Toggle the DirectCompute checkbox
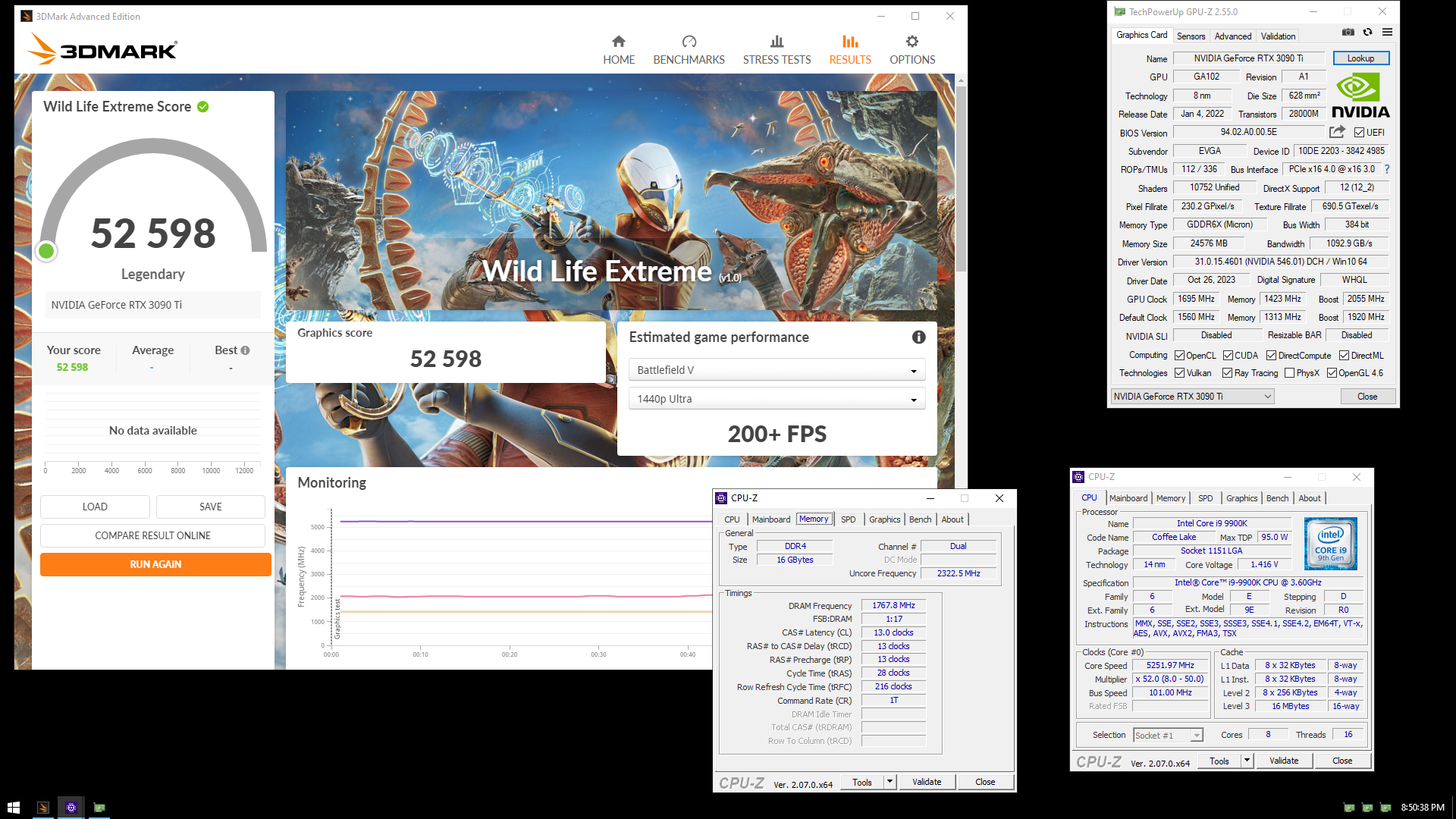Screen dimensions: 1456x819 [1272, 356]
